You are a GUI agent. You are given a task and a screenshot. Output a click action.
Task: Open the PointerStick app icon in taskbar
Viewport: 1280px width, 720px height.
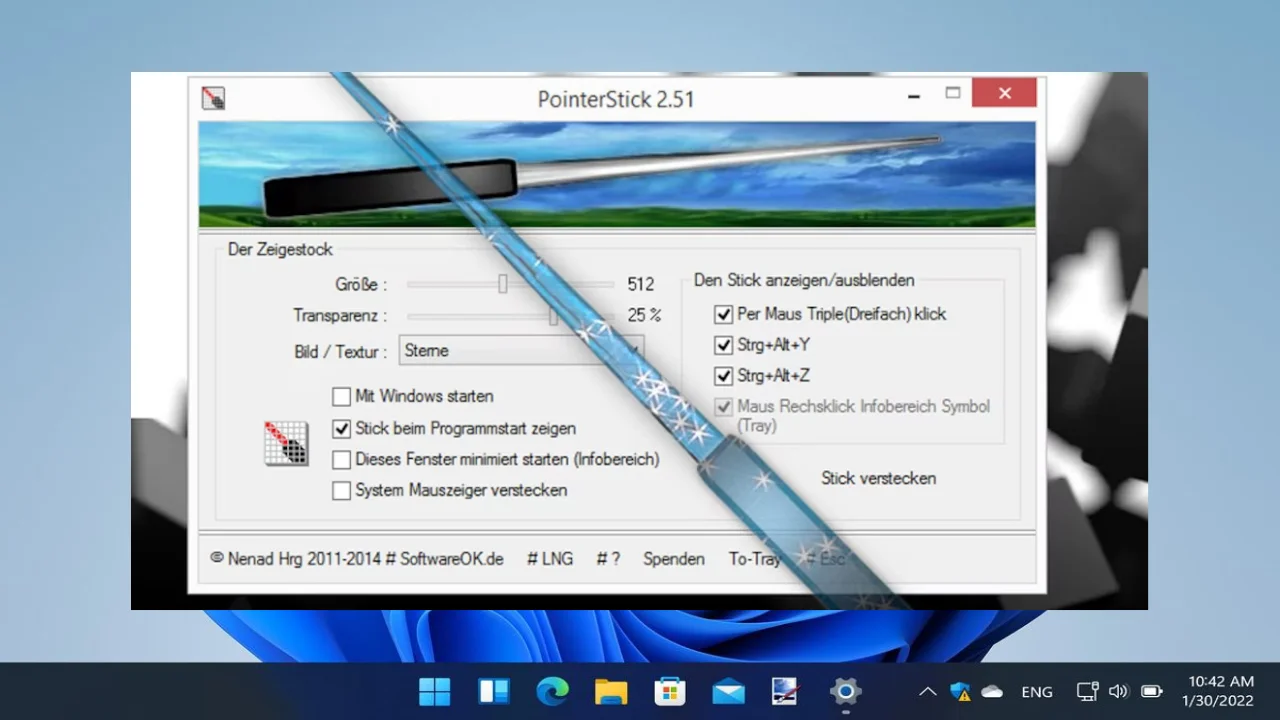click(786, 691)
